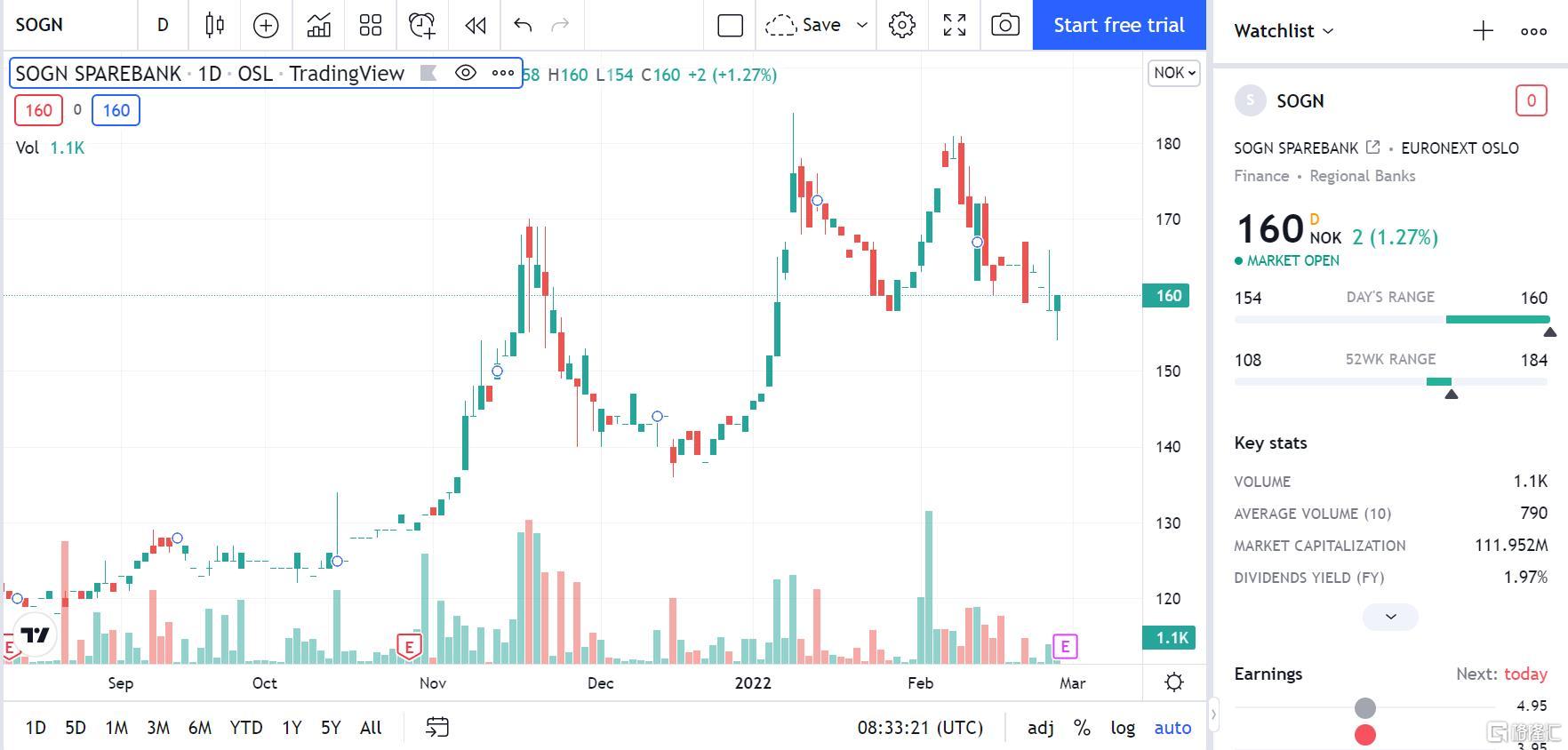The height and width of the screenshot is (750, 1568).
Task: Open the candlestick chart style selector
Action: (214, 25)
